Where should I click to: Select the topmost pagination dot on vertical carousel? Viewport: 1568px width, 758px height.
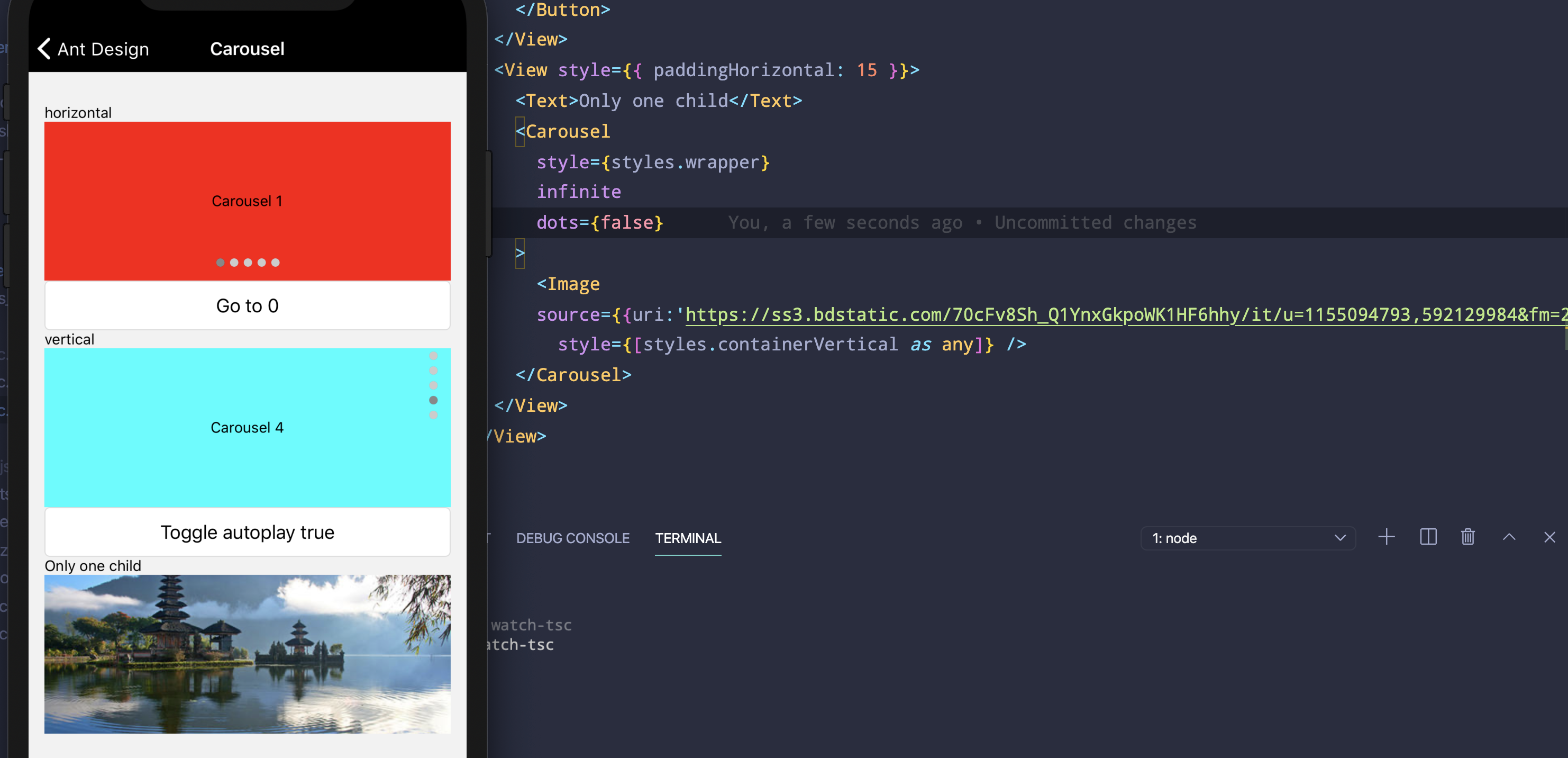(434, 355)
